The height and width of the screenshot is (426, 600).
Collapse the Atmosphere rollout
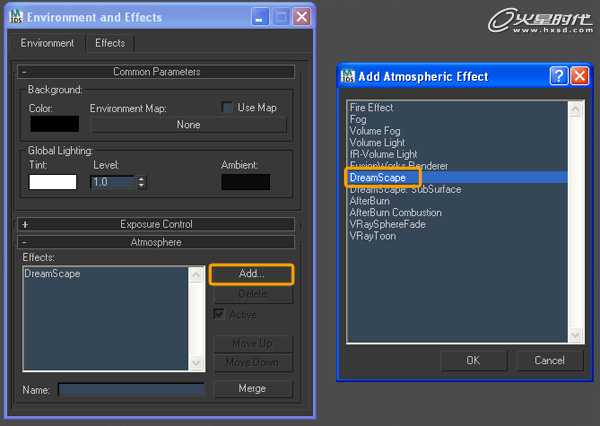156,242
